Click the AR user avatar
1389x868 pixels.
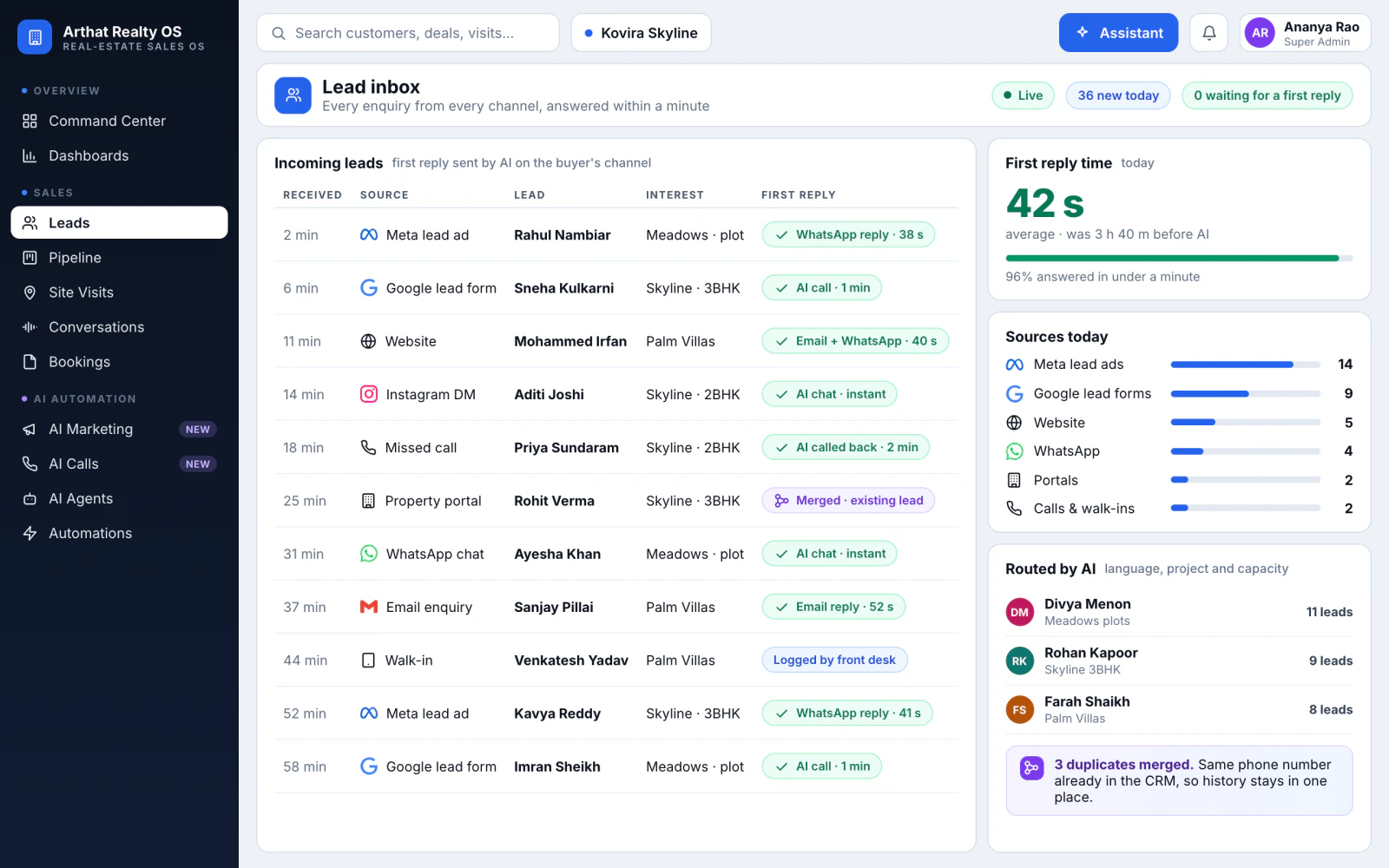click(1260, 33)
